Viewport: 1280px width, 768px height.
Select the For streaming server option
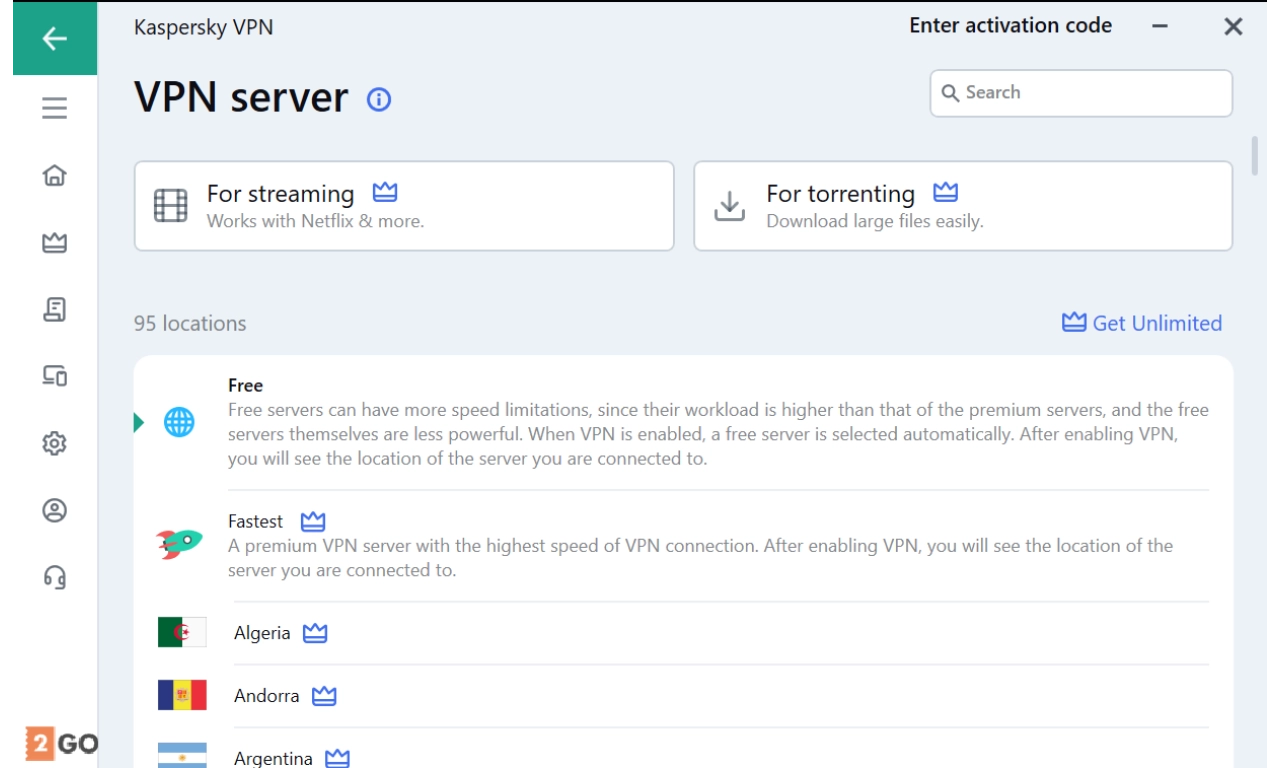[404, 206]
